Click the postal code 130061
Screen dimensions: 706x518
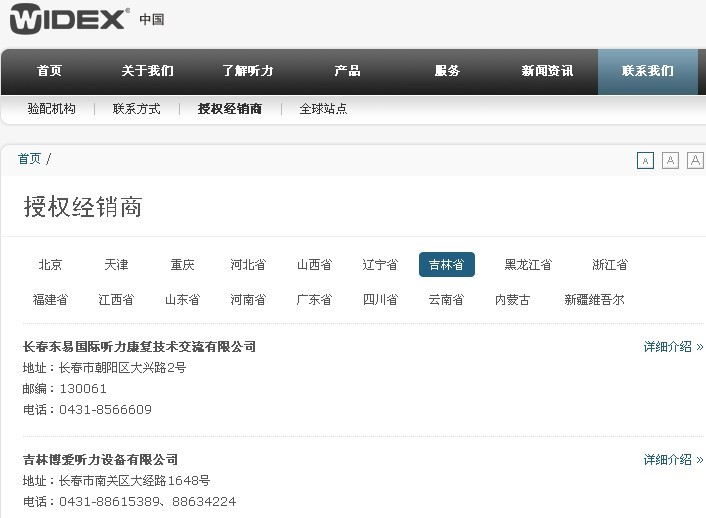tap(83, 388)
